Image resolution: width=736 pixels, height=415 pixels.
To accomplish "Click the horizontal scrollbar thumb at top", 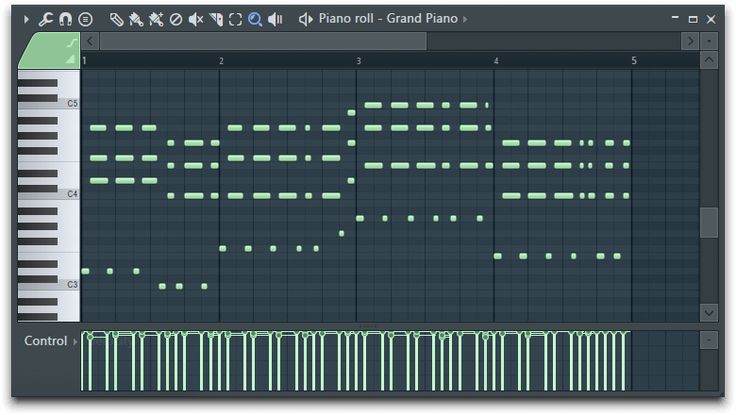I will click(262, 41).
